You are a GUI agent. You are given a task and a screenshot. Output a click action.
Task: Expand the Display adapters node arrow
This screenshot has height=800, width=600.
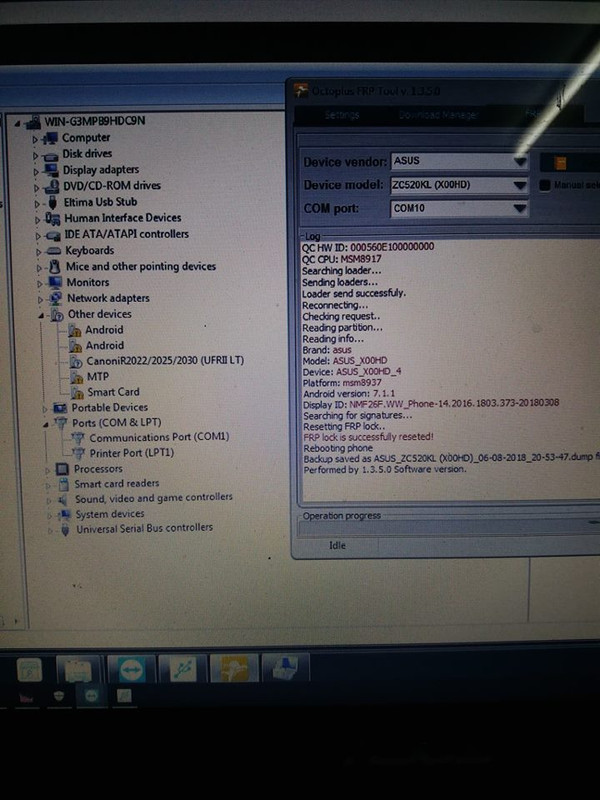click(36, 172)
